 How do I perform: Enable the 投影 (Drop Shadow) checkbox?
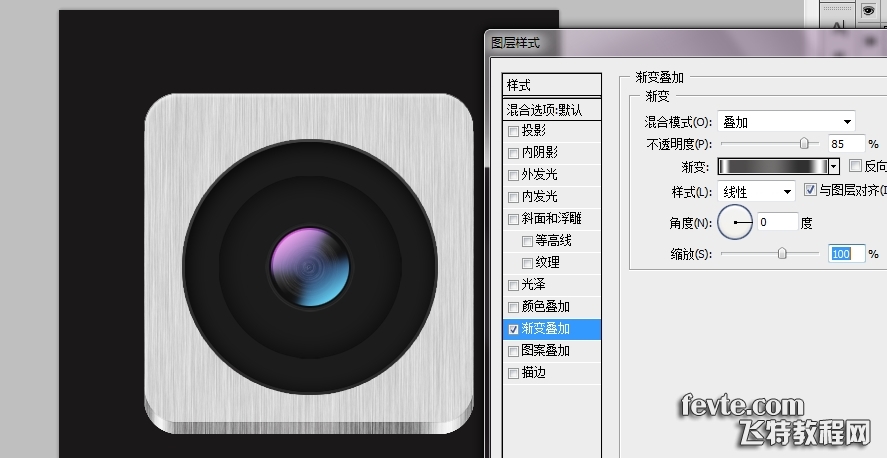pos(514,131)
